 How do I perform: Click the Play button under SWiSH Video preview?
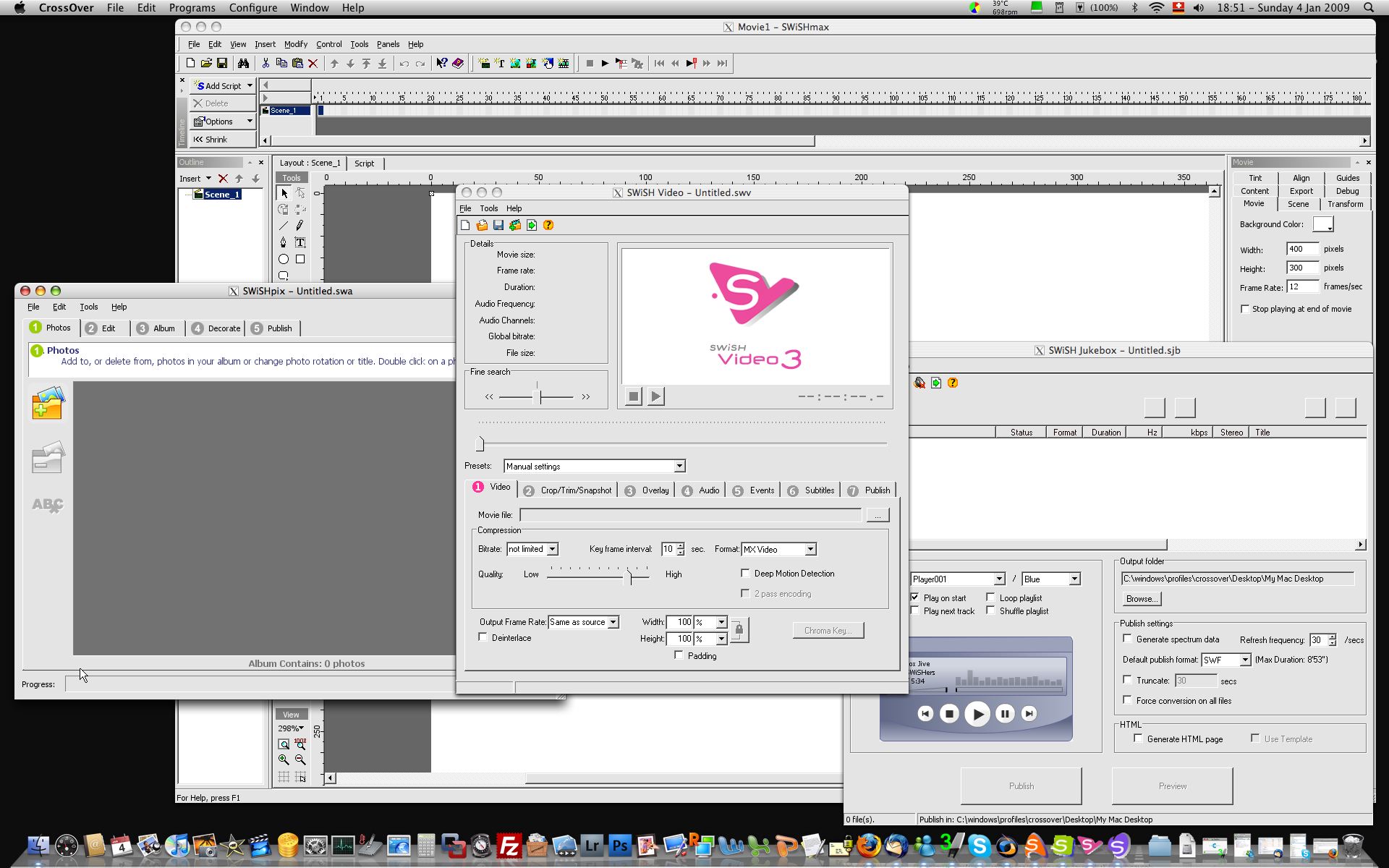[x=656, y=396]
